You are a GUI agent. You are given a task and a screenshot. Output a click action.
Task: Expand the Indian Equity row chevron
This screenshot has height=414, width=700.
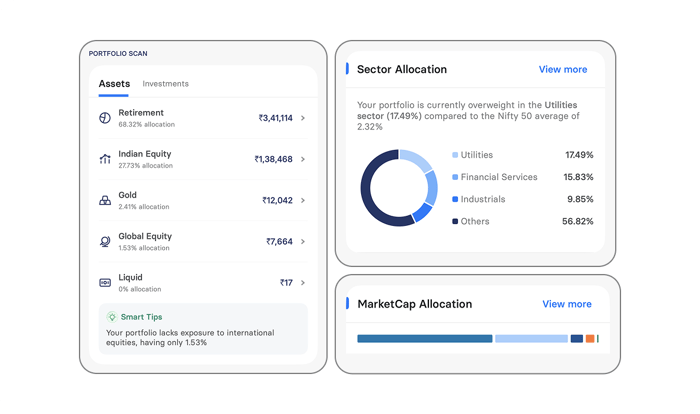point(303,159)
